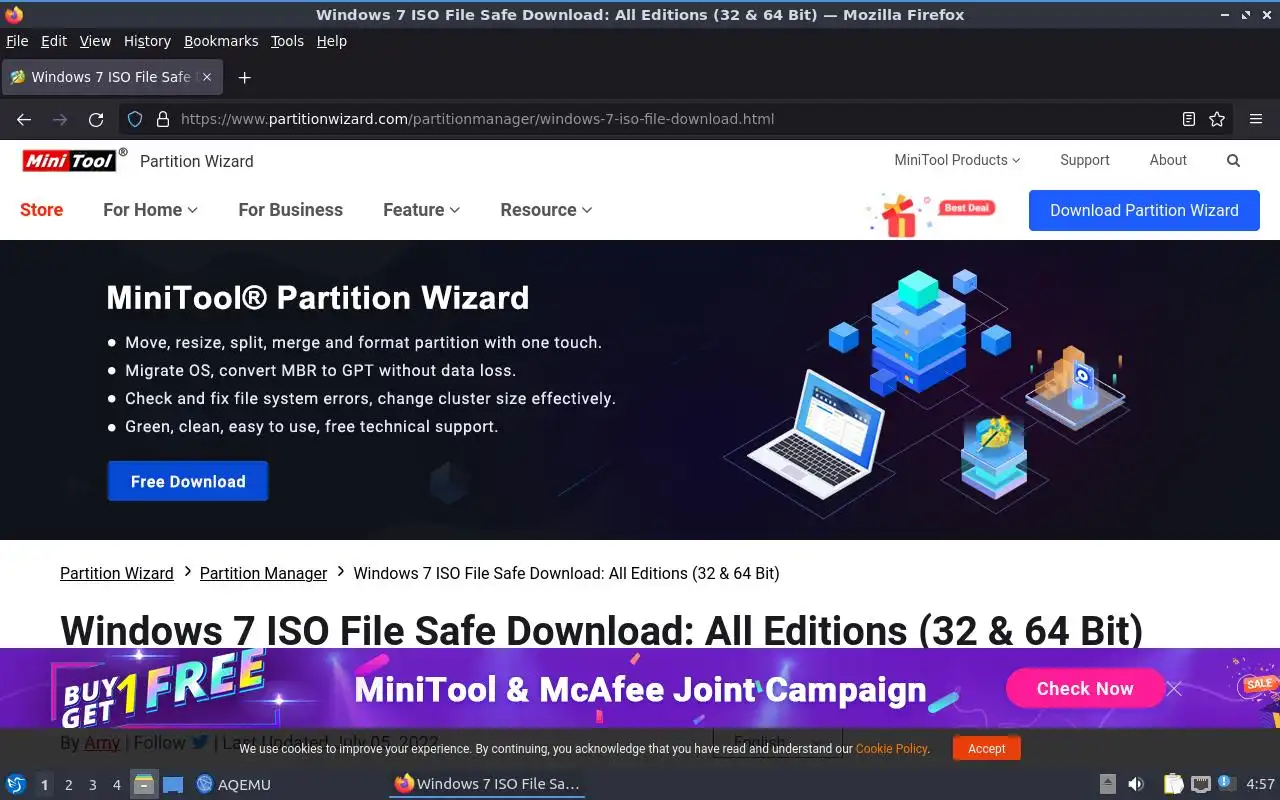Click the Windows 7 ISO article heading
This screenshot has height=800, width=1280.
coord(601,630)
